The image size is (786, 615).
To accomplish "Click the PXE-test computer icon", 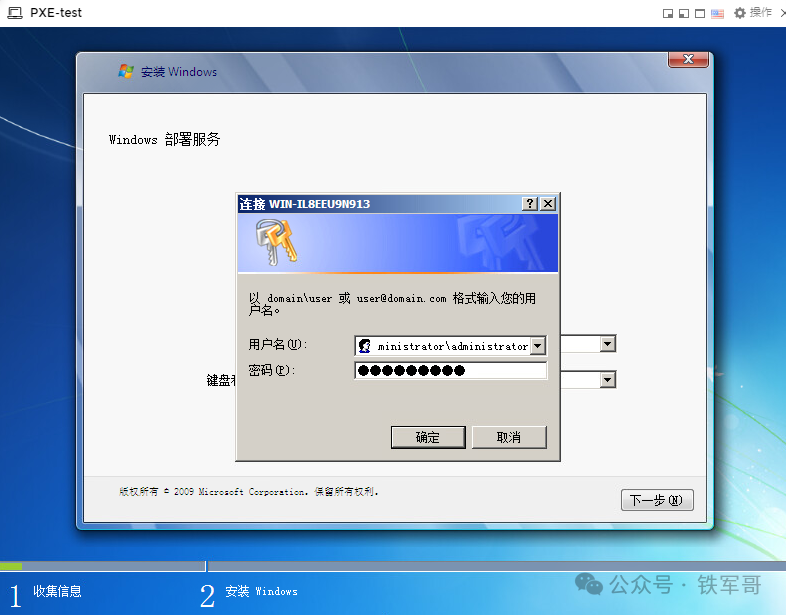I will pos(15,13).
